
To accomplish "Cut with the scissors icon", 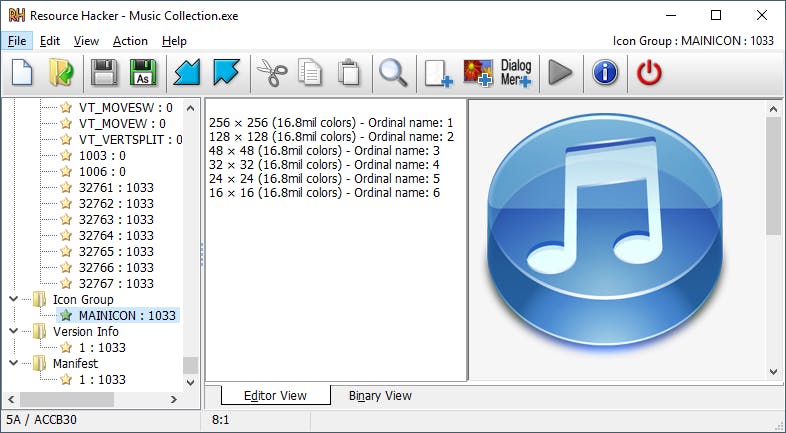I will (272, 73).
